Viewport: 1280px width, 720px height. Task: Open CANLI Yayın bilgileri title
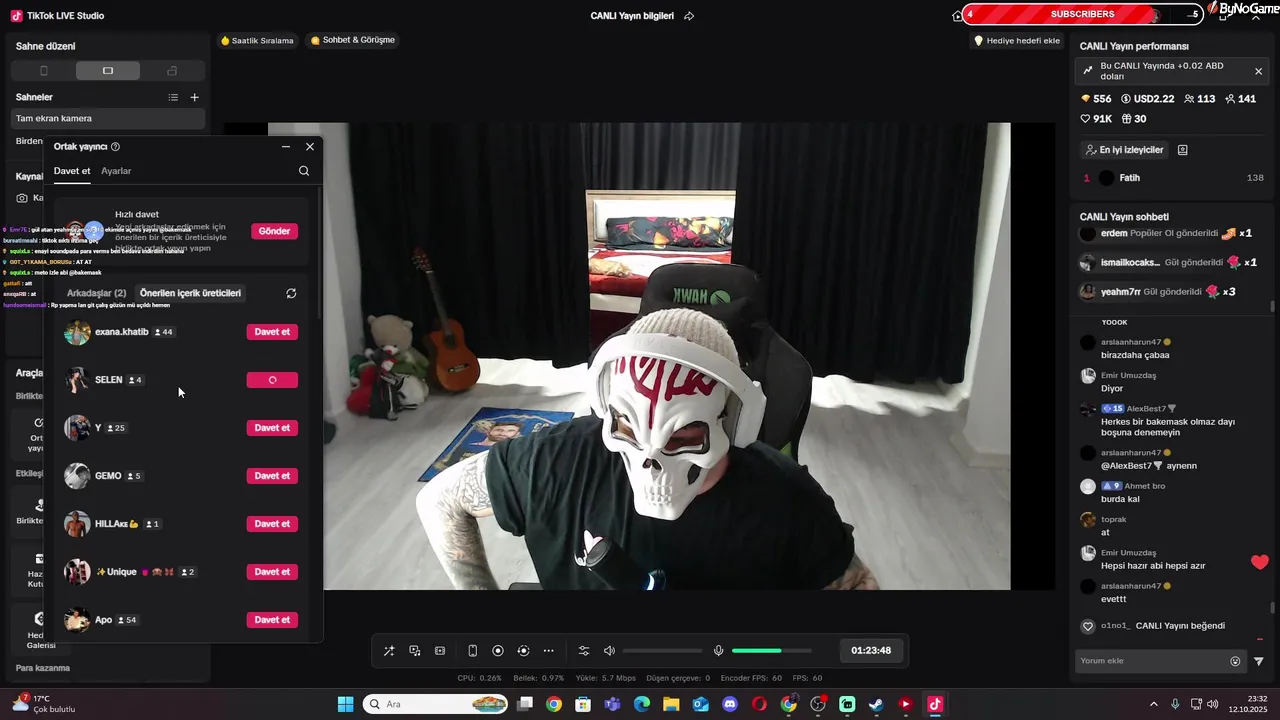coord(632,16)
